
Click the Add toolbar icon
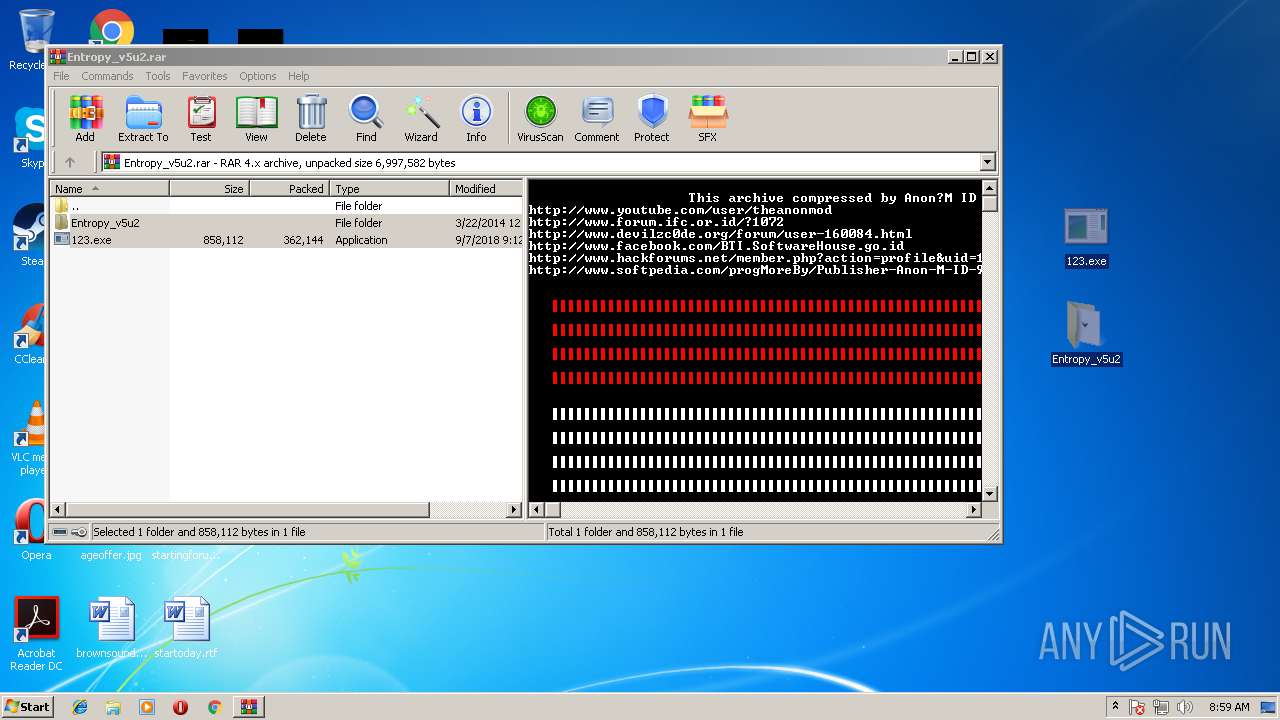tap(85, 119)
